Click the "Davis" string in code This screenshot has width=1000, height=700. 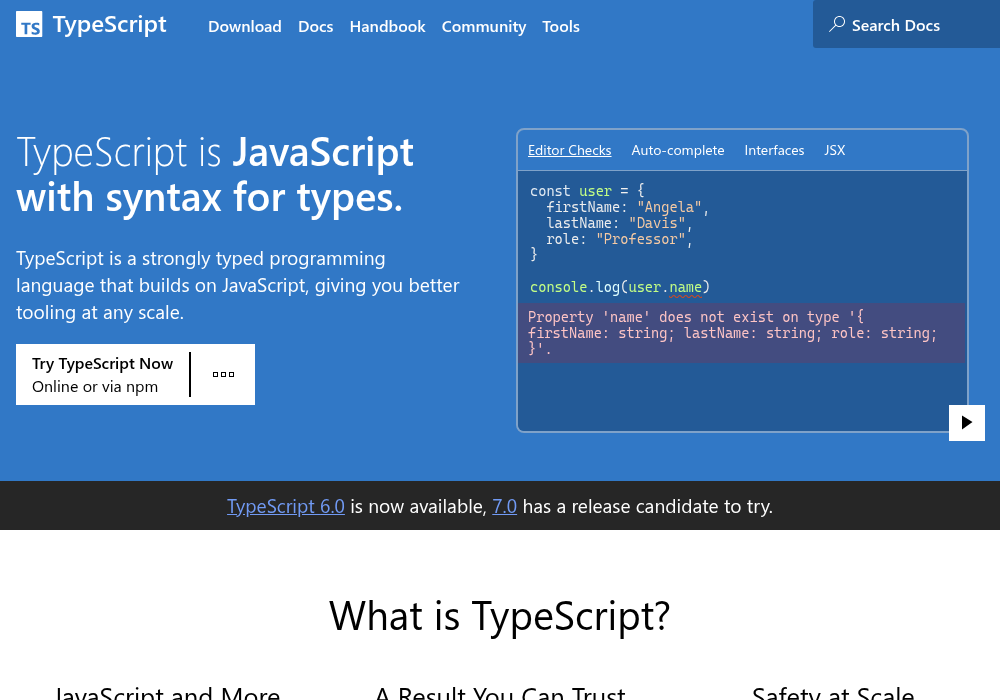click(x=657, y=223)
